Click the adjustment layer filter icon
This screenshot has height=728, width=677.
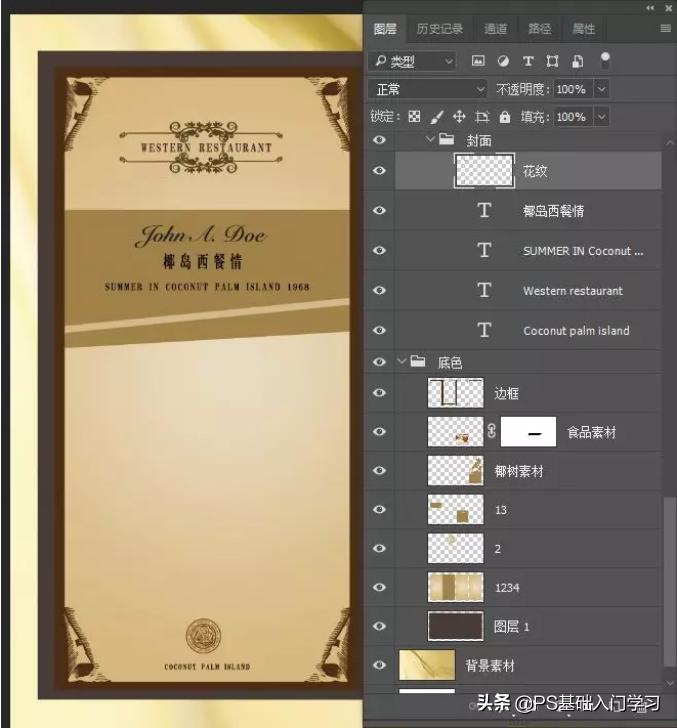(x=503, y=62)
